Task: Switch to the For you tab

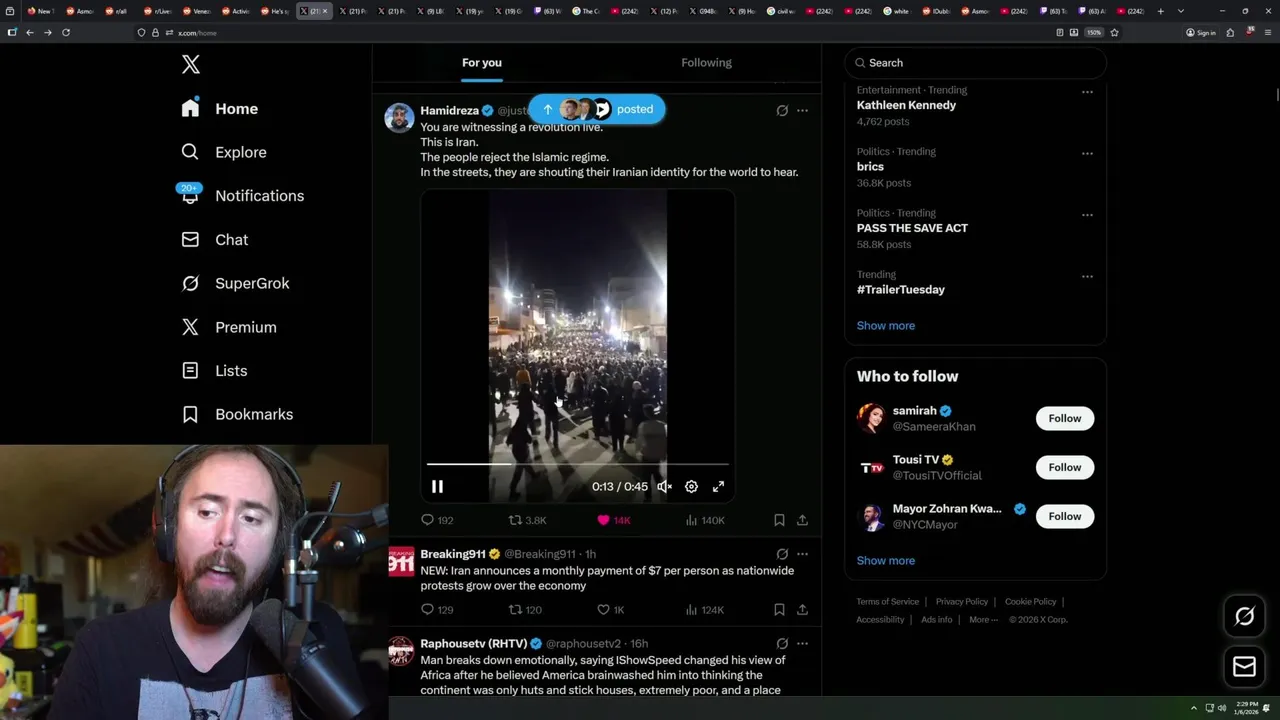Action: tap(482, 63)
